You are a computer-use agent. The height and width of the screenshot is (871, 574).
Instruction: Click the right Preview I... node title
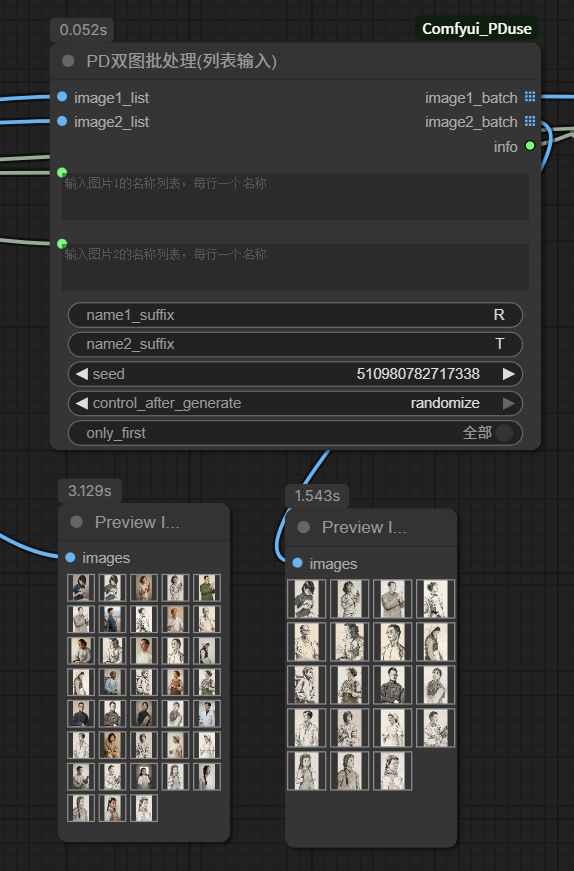[x=365, y=527]
